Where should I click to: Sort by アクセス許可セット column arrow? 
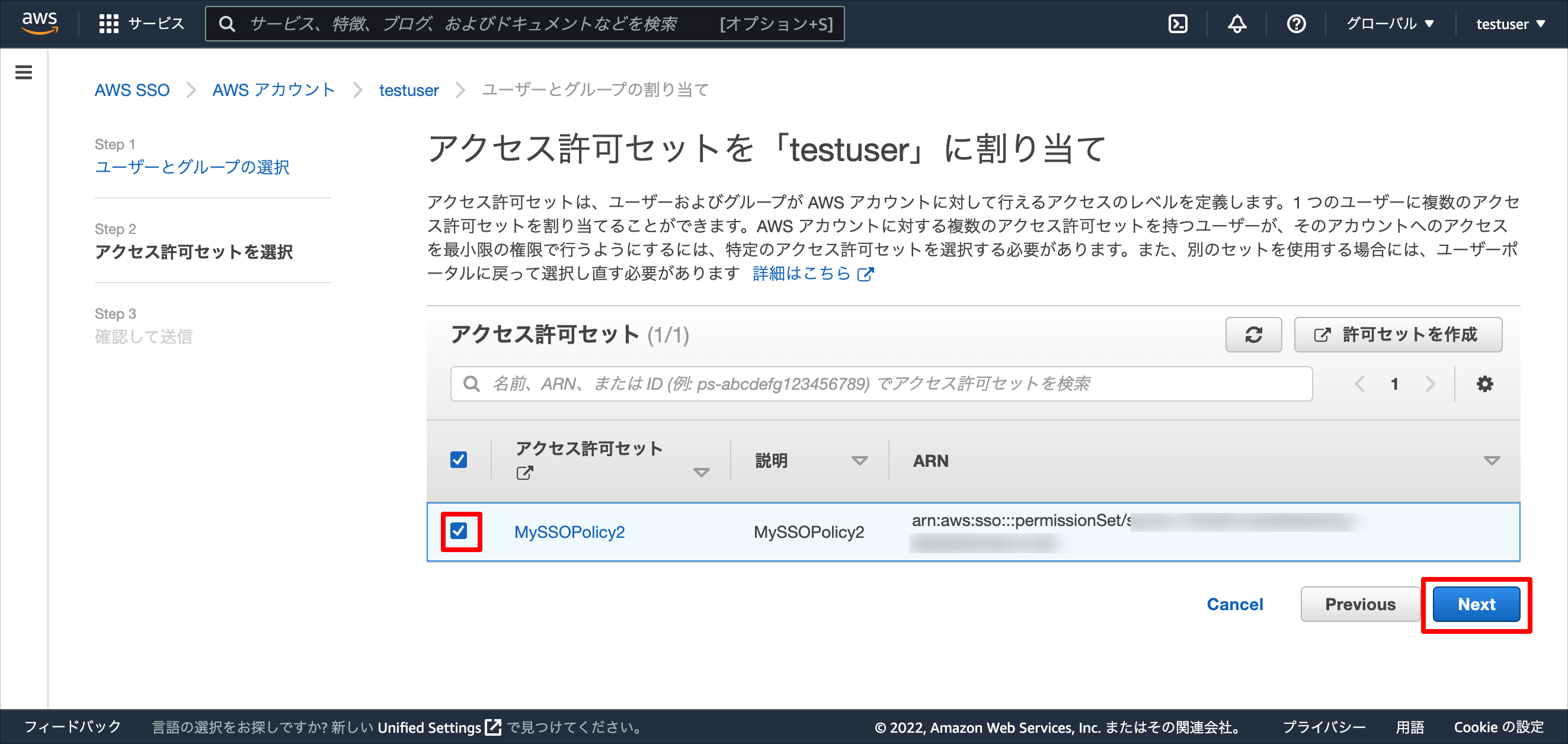(701, 473)
